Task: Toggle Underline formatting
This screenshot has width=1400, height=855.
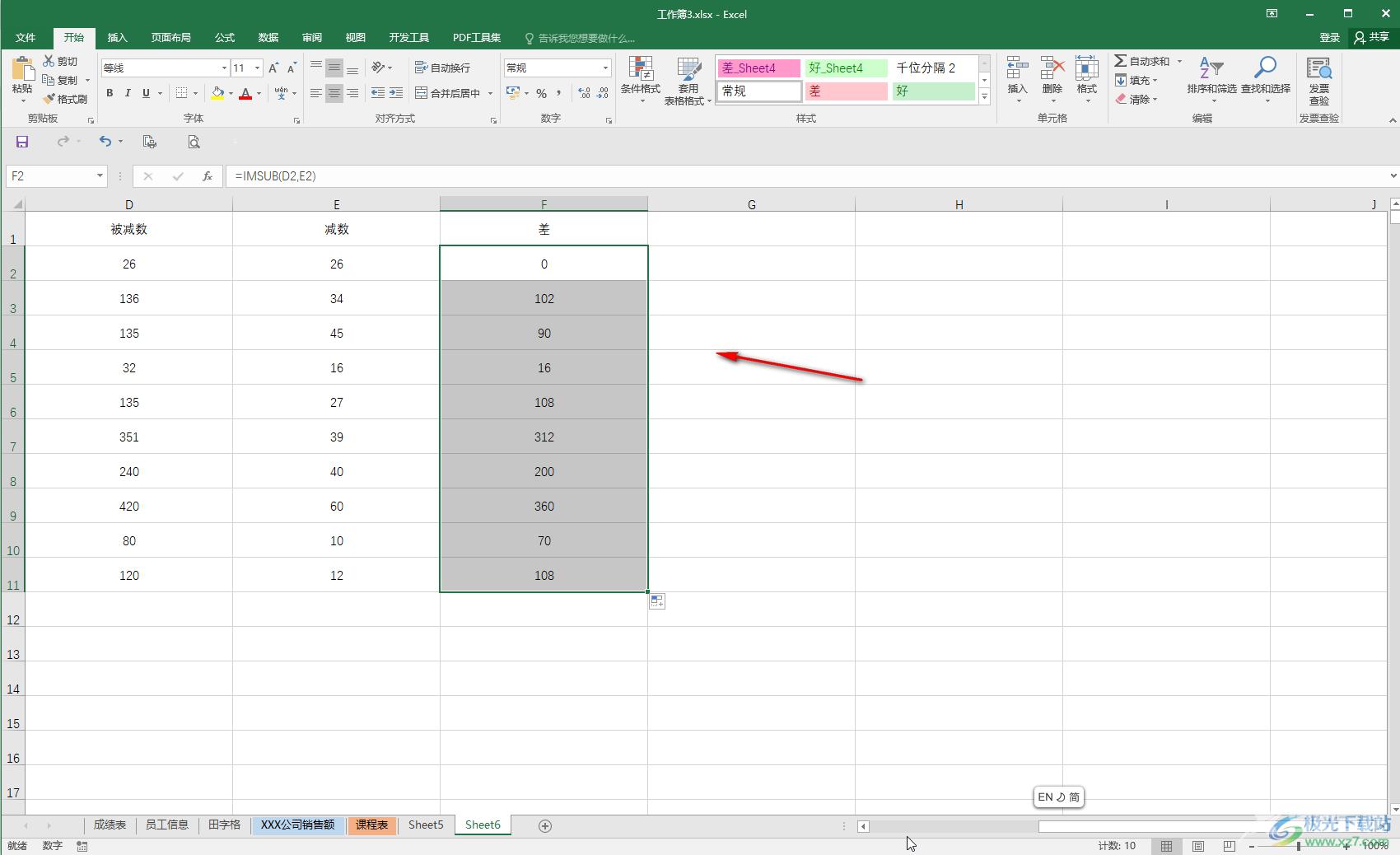Action: (x=146, y=93)
